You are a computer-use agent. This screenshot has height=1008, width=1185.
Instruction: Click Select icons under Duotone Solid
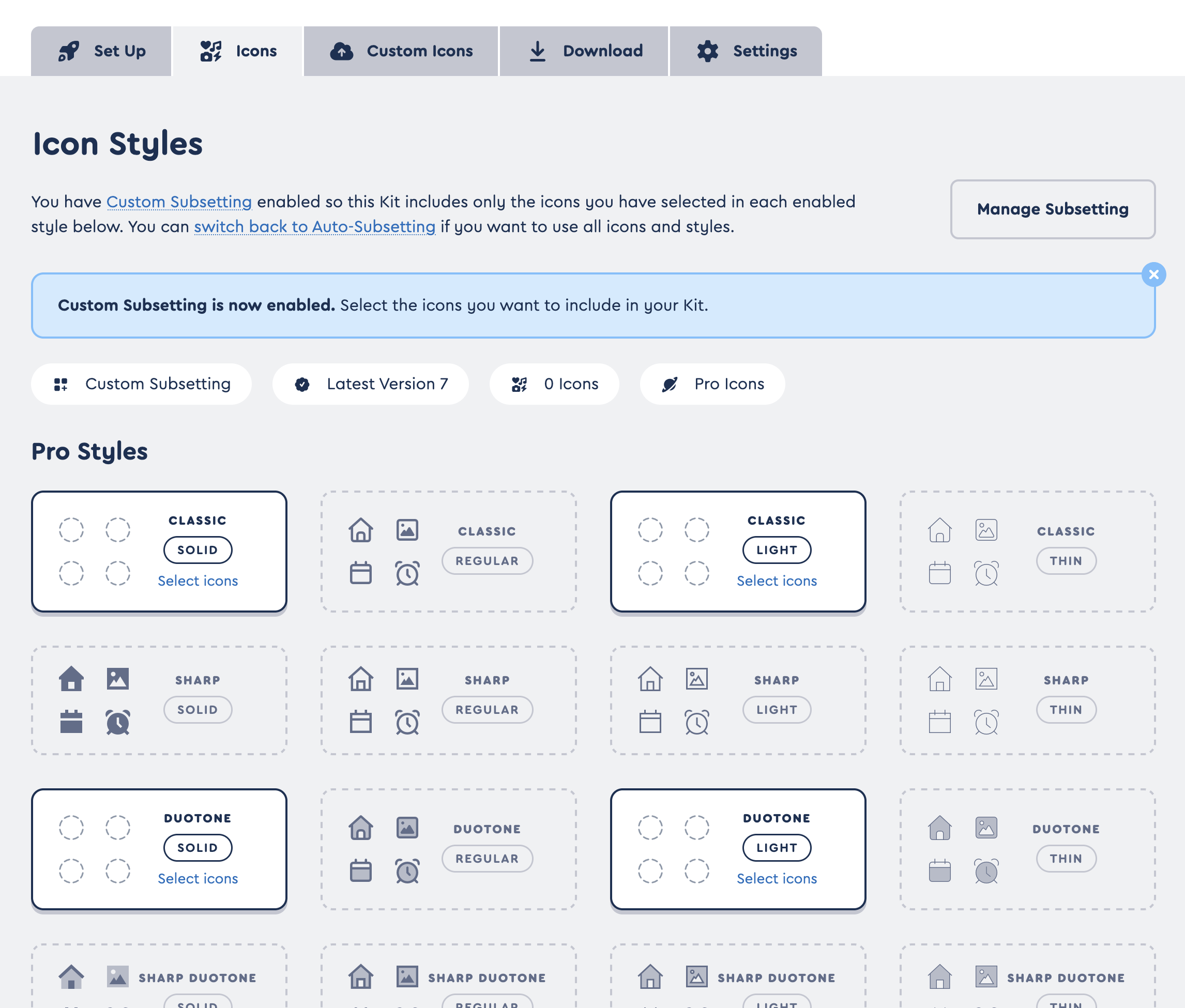(198, 878)
